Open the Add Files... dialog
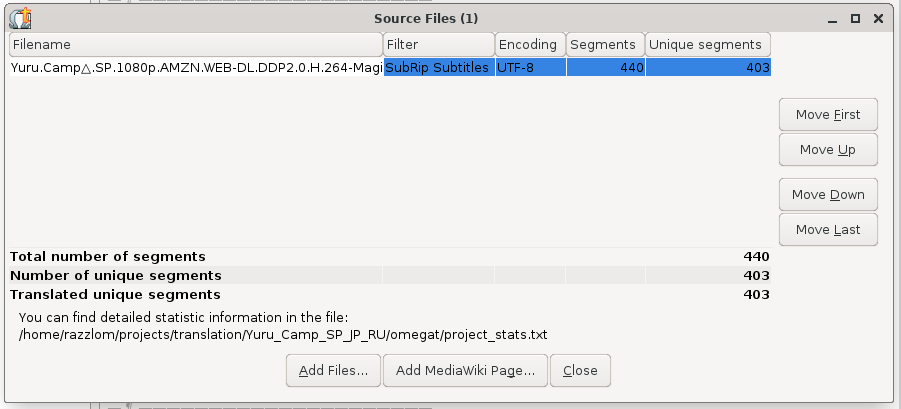901x409 pixels. pos(333,371)
